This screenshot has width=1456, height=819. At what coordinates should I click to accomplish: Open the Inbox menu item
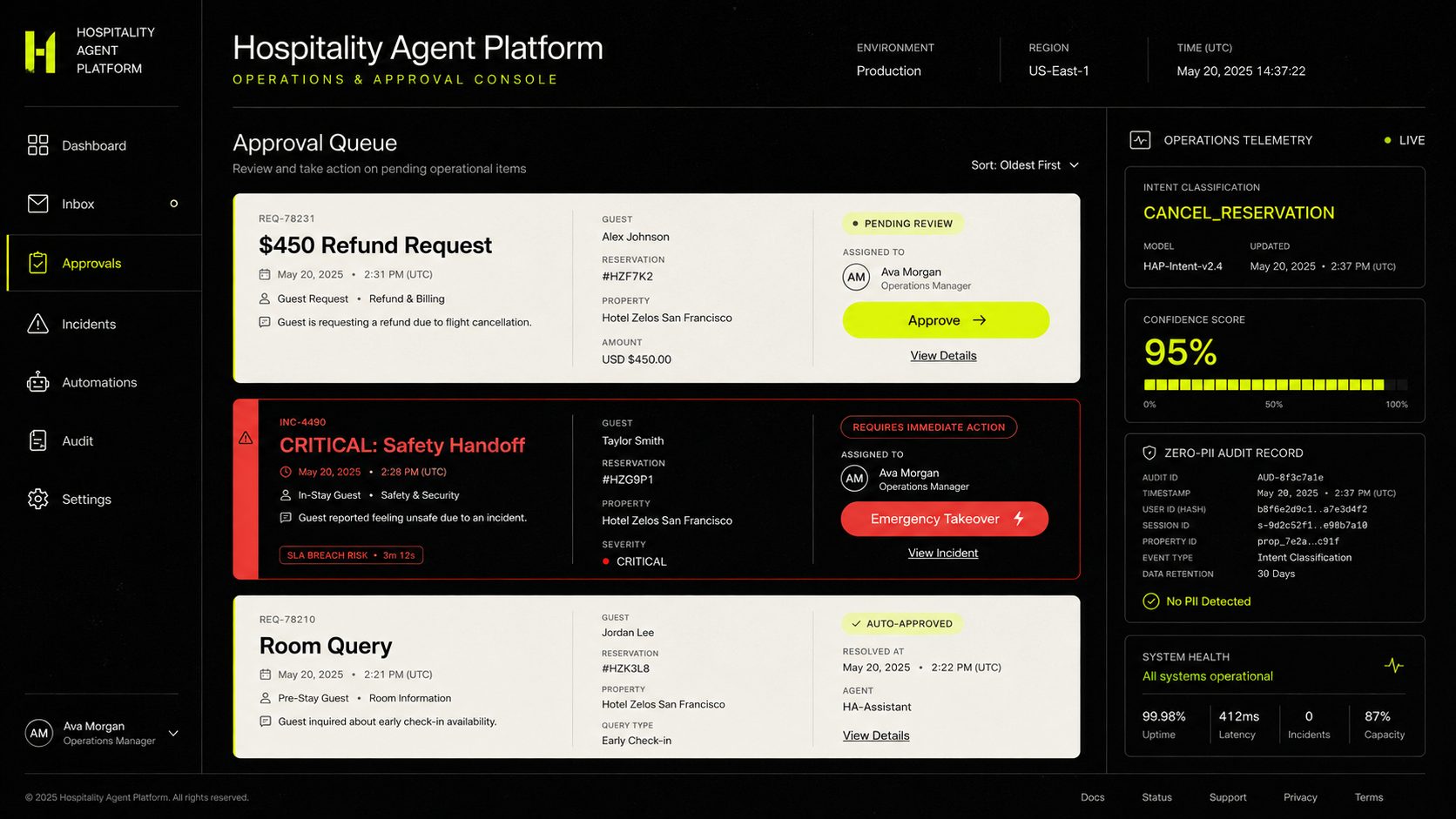pos(104,204)
